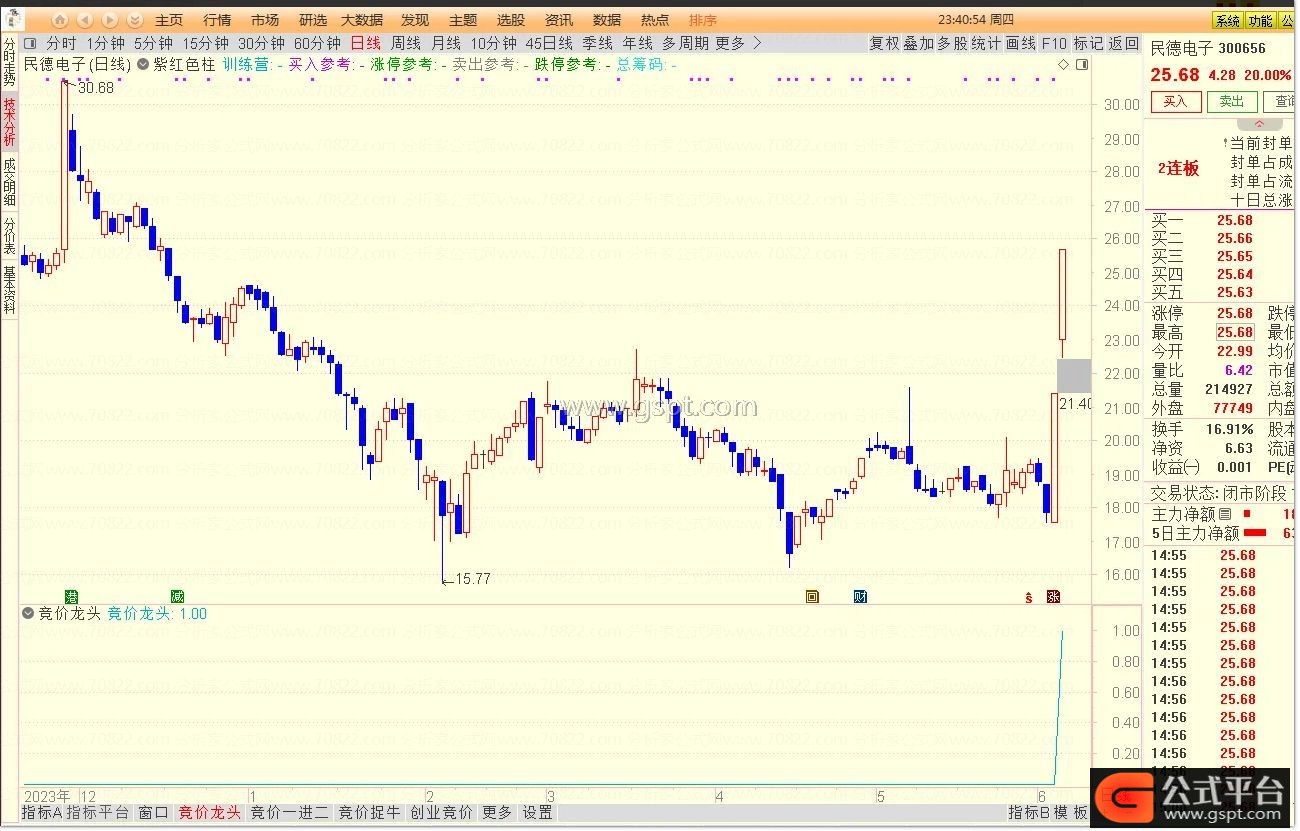Open indicator menu beside 紫红色柱
The width and height of the screenshot is (1300, 831).
(x=143, y=64)
